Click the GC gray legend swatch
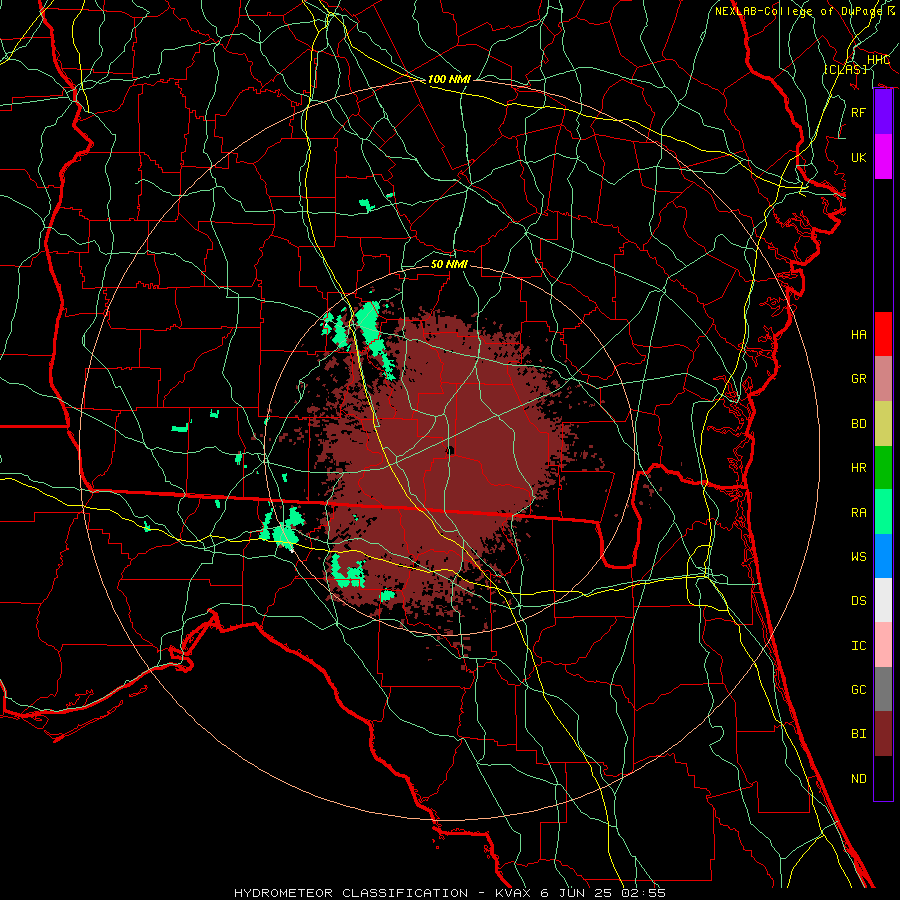The image size is (900, 900). 883,689
